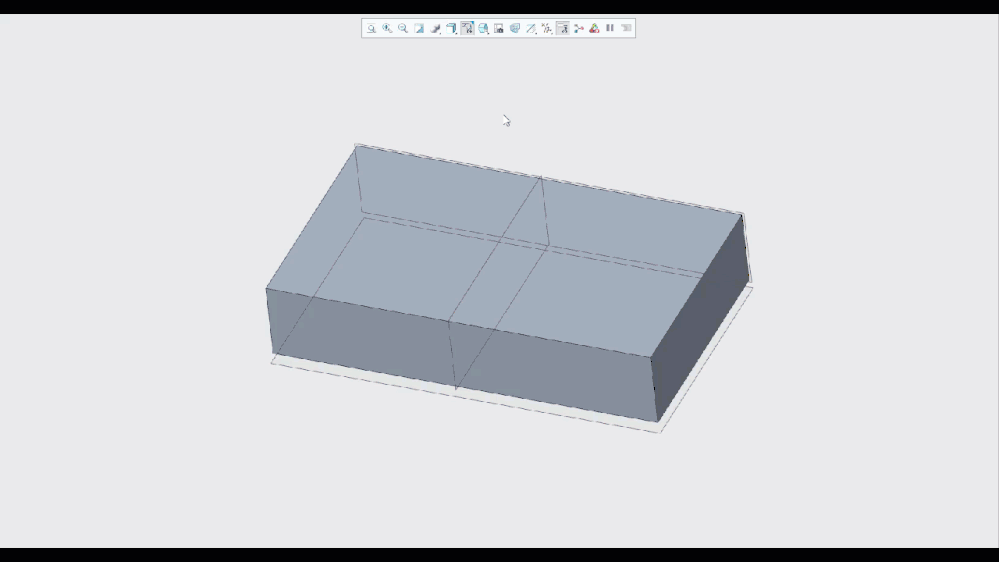
Task: Open the point and axis display dropdown
Action: pos(547,28)
